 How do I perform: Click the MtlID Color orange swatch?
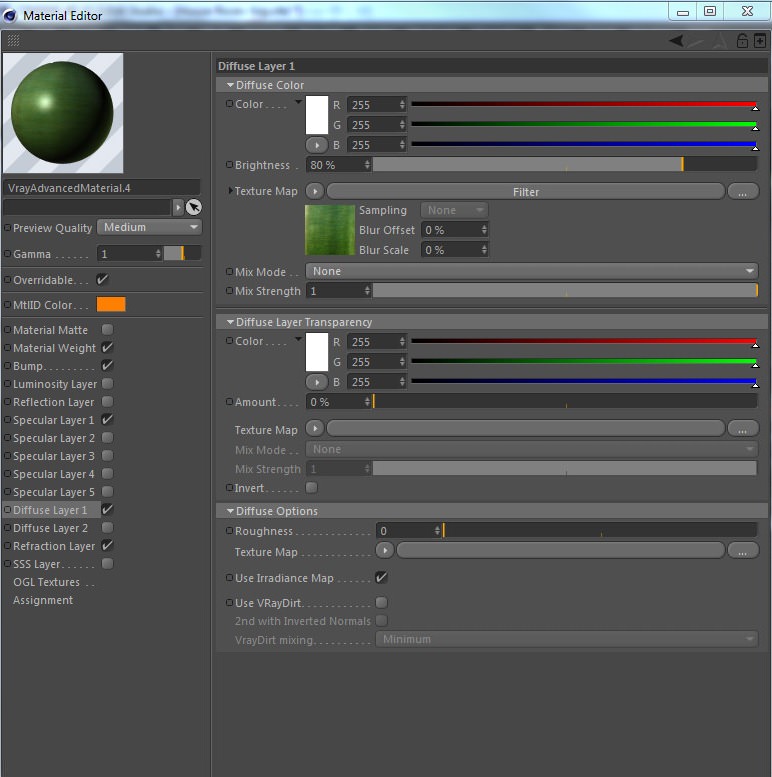pyautogui.click(x=111, y=304)
